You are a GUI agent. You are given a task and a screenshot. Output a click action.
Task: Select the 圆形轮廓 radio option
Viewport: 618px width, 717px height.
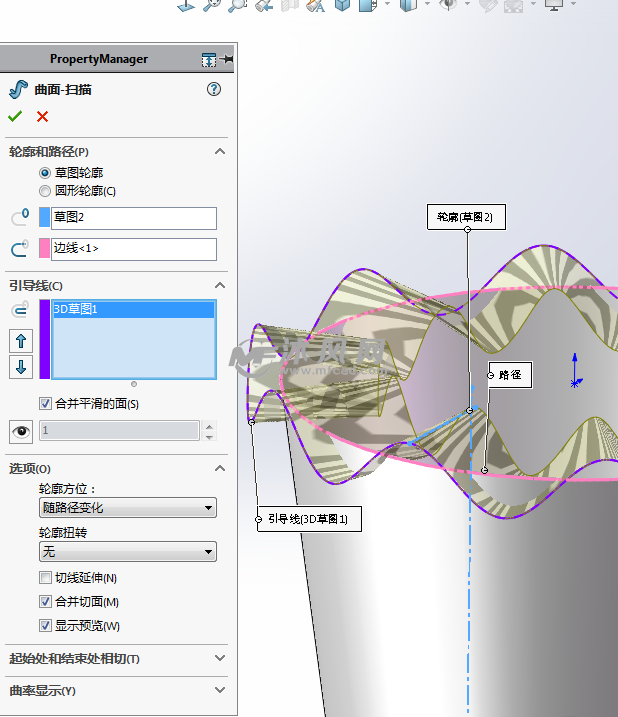[45, 191]
